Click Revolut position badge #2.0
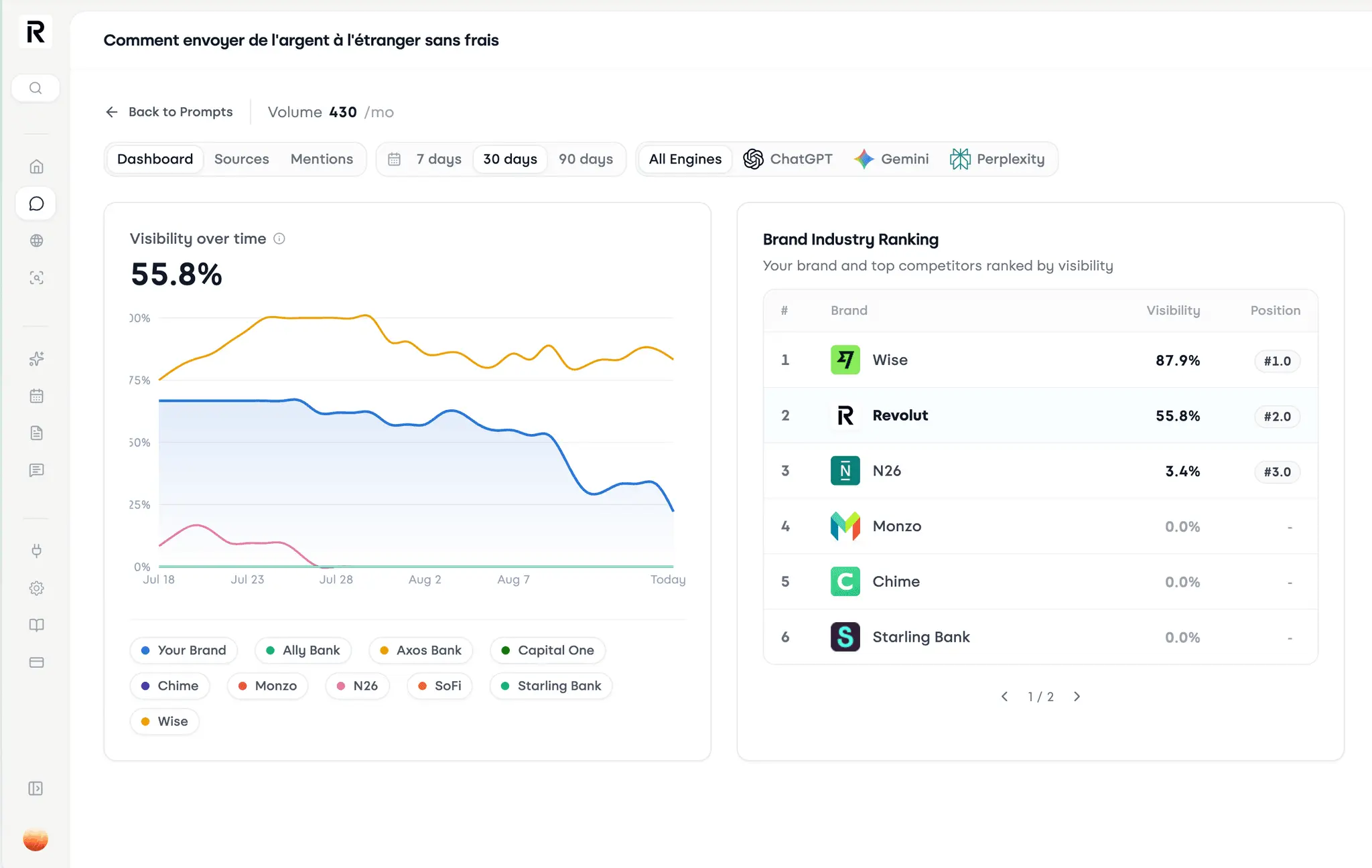The image size is (1372, 868). click(x=1277, y=417)
